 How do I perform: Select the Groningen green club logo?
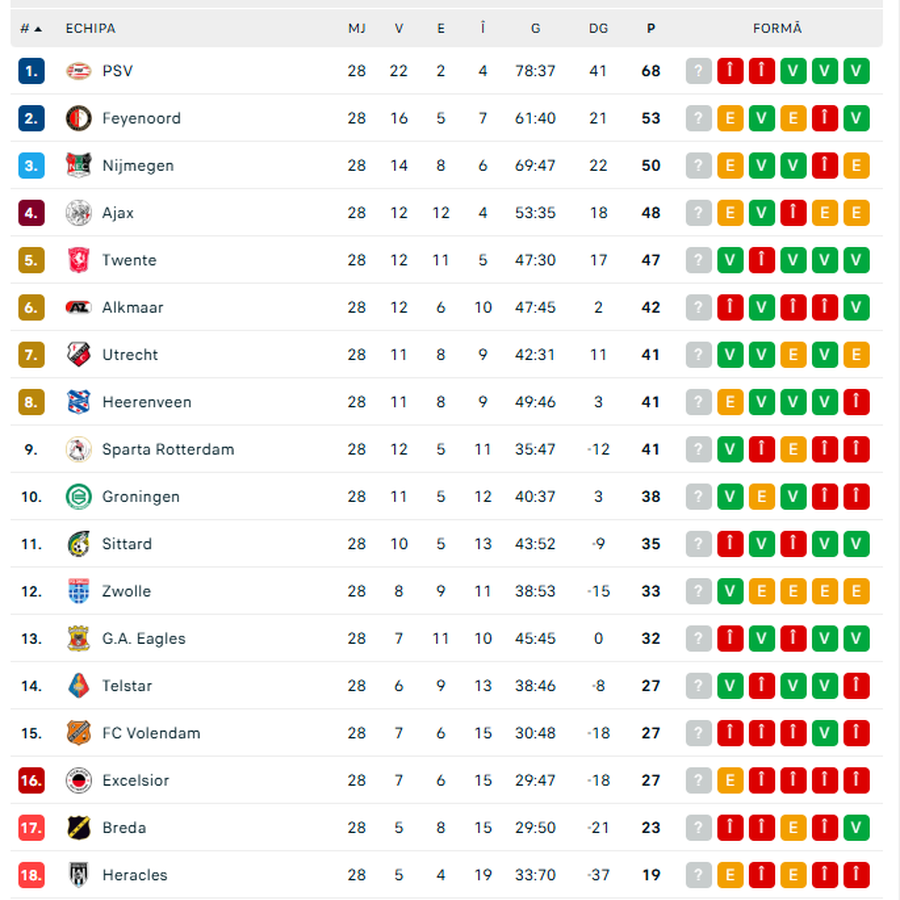[x=78, y=497]
